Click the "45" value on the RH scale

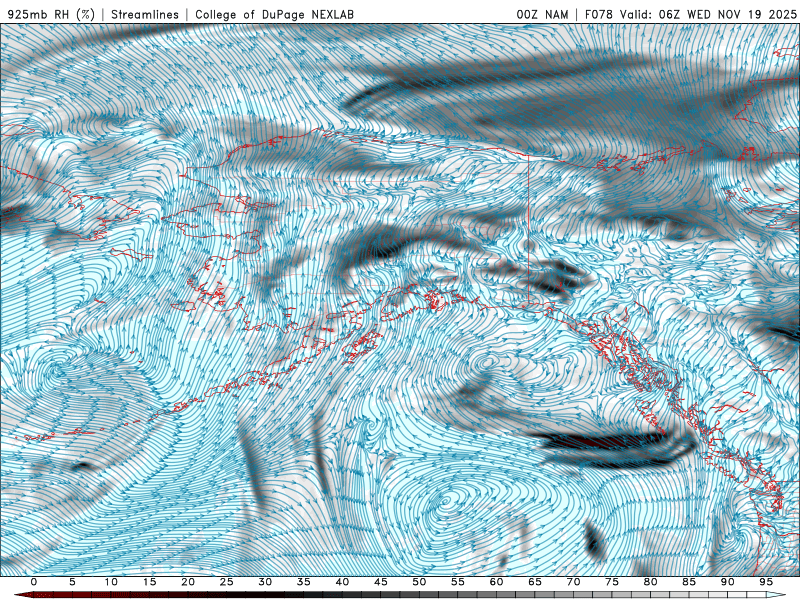click(x=381, y=582)
